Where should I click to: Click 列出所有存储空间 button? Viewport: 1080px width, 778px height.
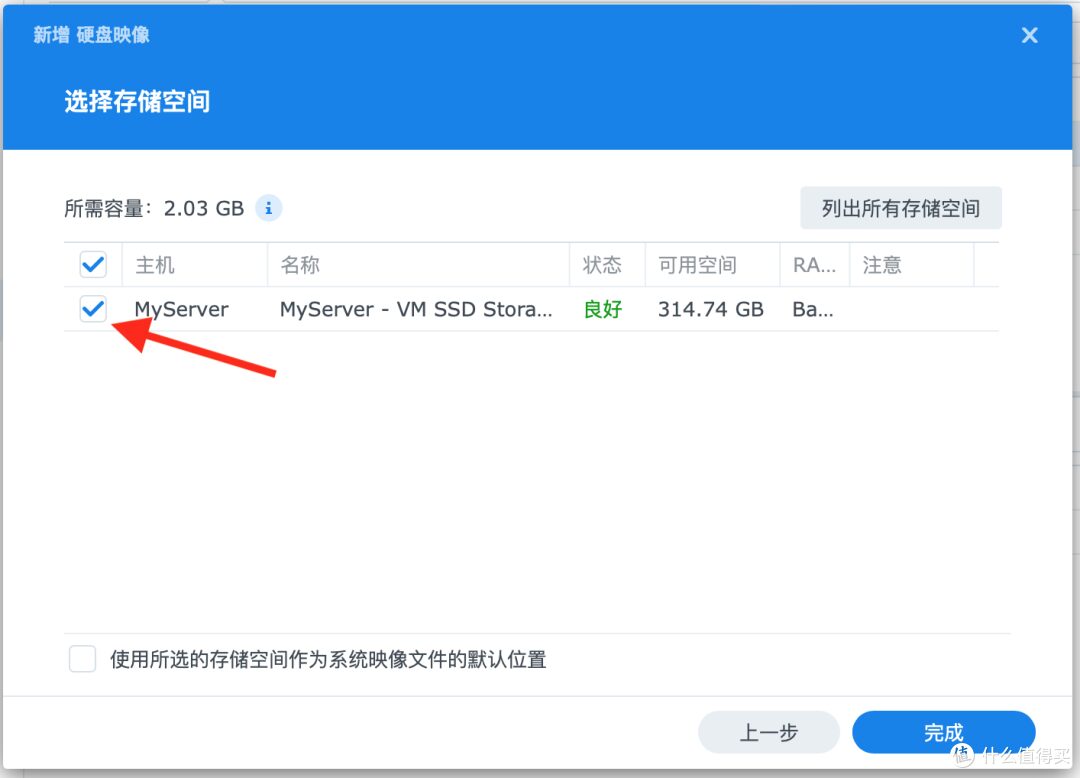click(900, 208)
